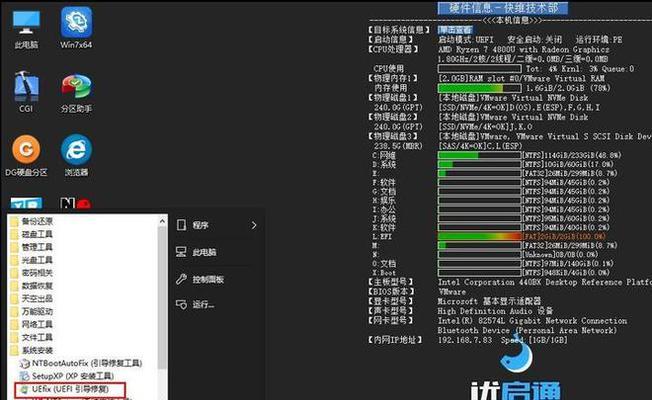Click the program list scrollbar thumb
This screenshot has width=652, height=400.
coord(162,298)
